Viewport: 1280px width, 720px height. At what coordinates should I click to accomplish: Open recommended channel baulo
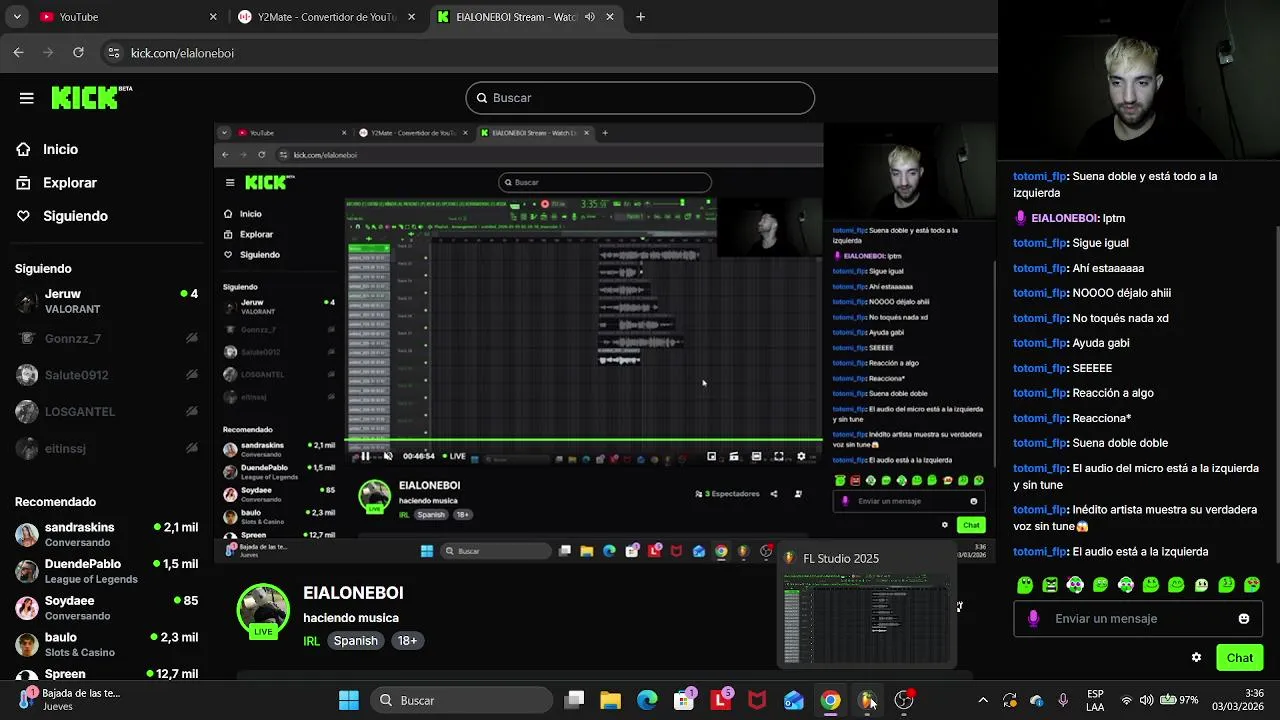(x=107, y=644)
